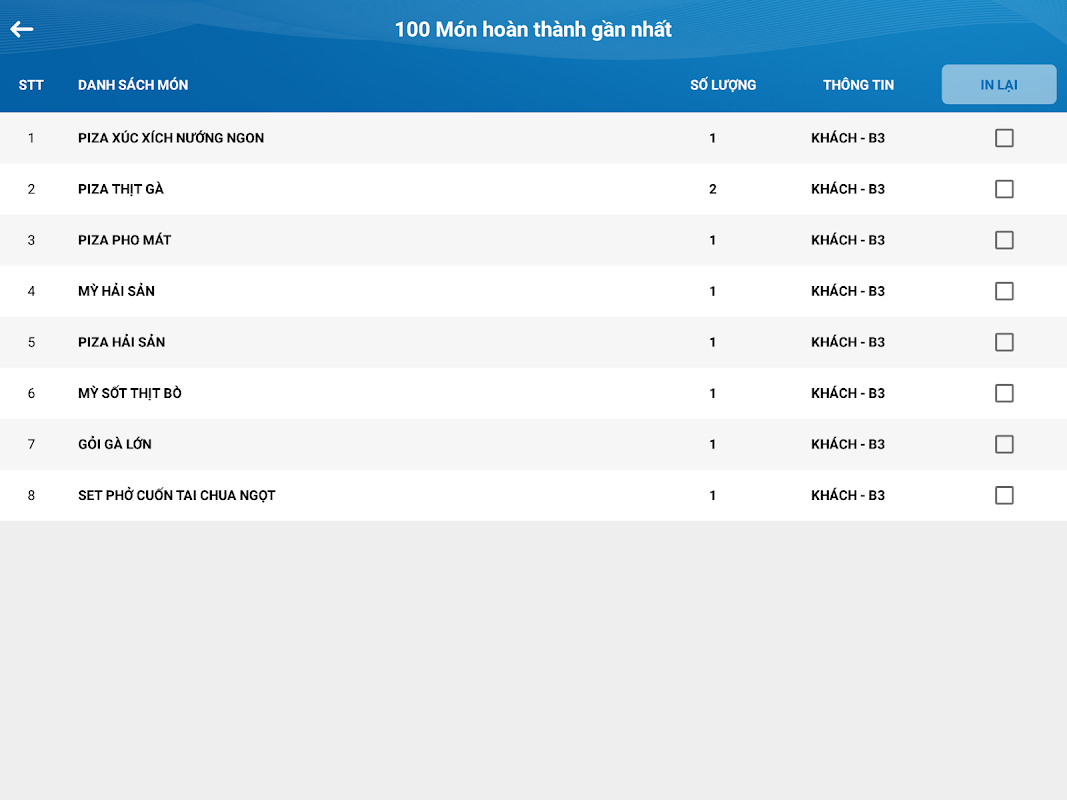The width and height of the screenshot is (1067, 800).
Task: Tick the PIZA THỊT GÀ checkbox
Action: [x=1004, y=189]
